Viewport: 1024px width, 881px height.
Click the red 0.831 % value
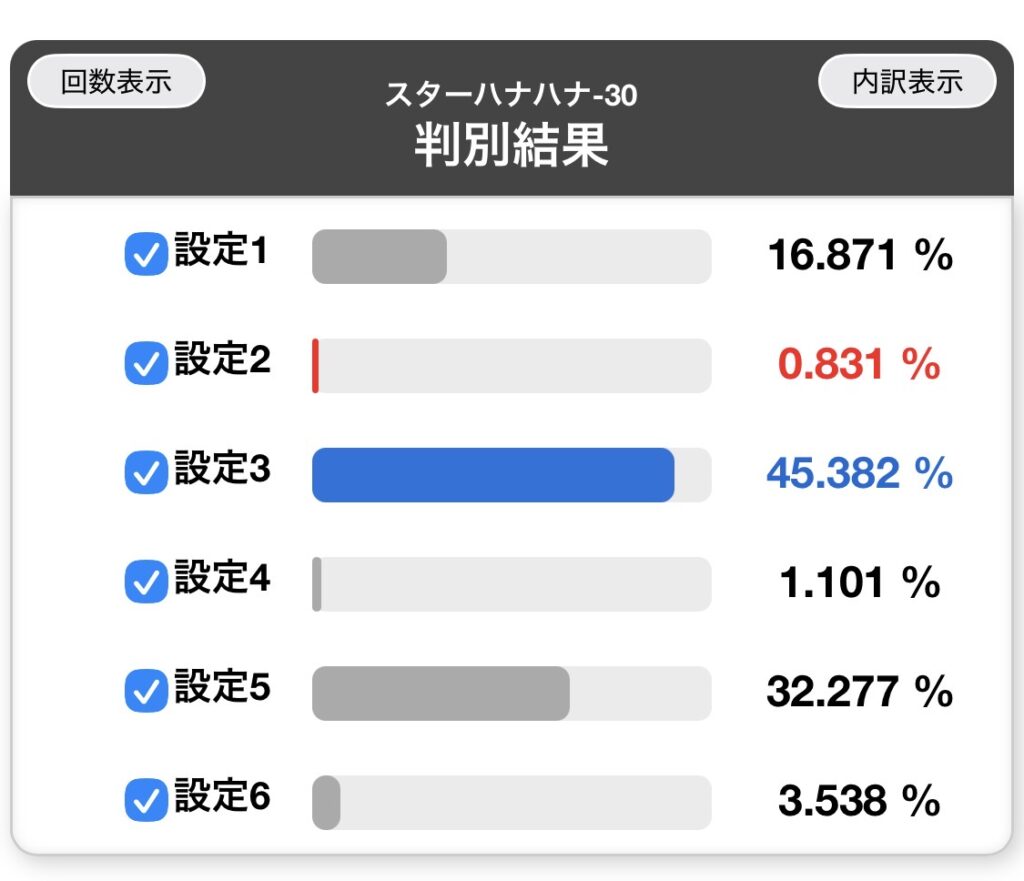click(859, 365)
